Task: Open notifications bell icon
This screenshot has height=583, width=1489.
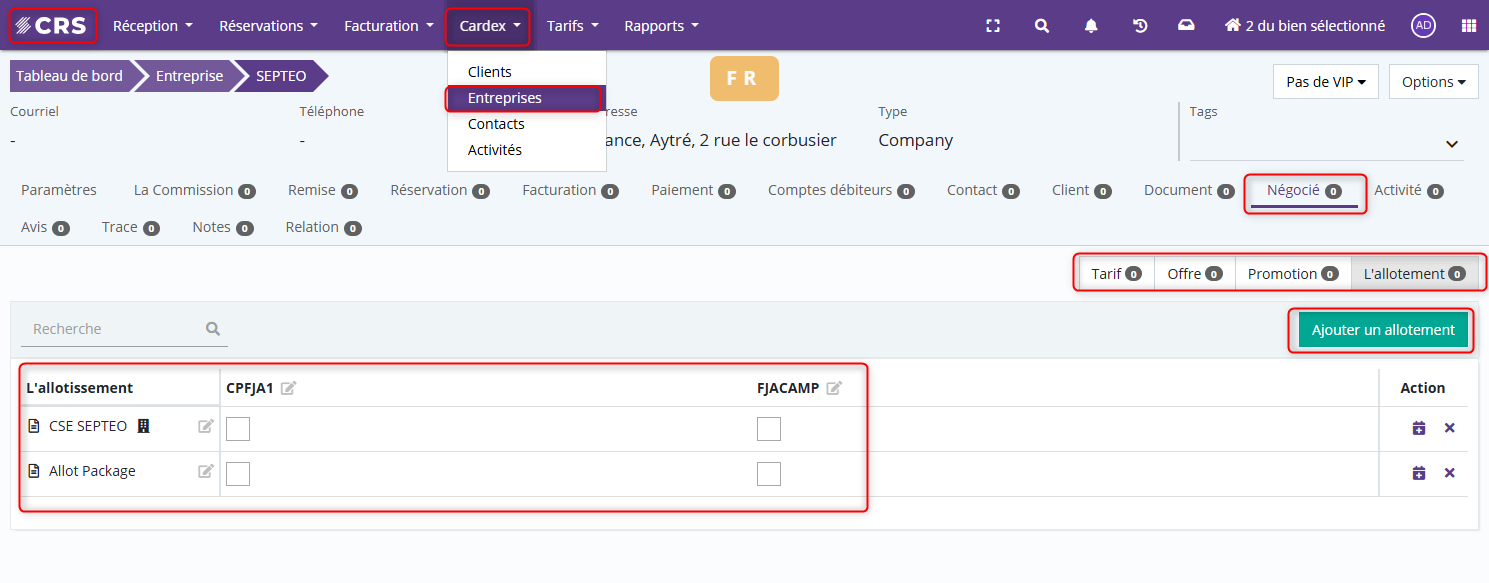Action: [x=1091, y=26]
